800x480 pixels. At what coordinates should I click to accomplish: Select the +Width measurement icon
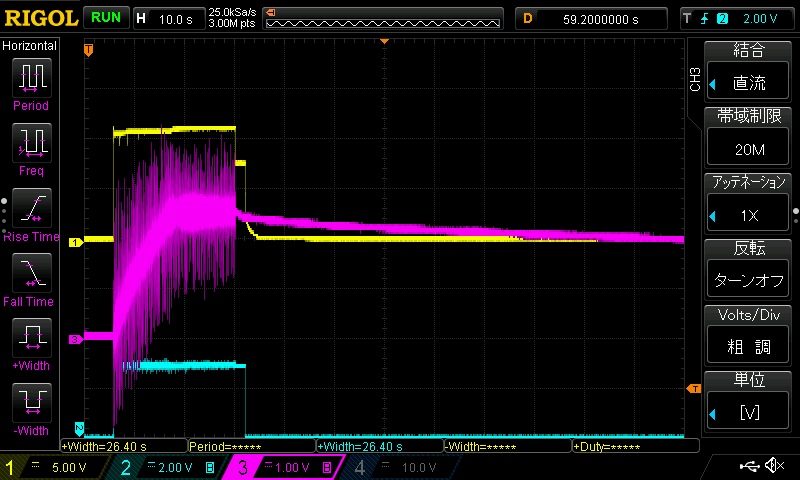click(32, 338)
